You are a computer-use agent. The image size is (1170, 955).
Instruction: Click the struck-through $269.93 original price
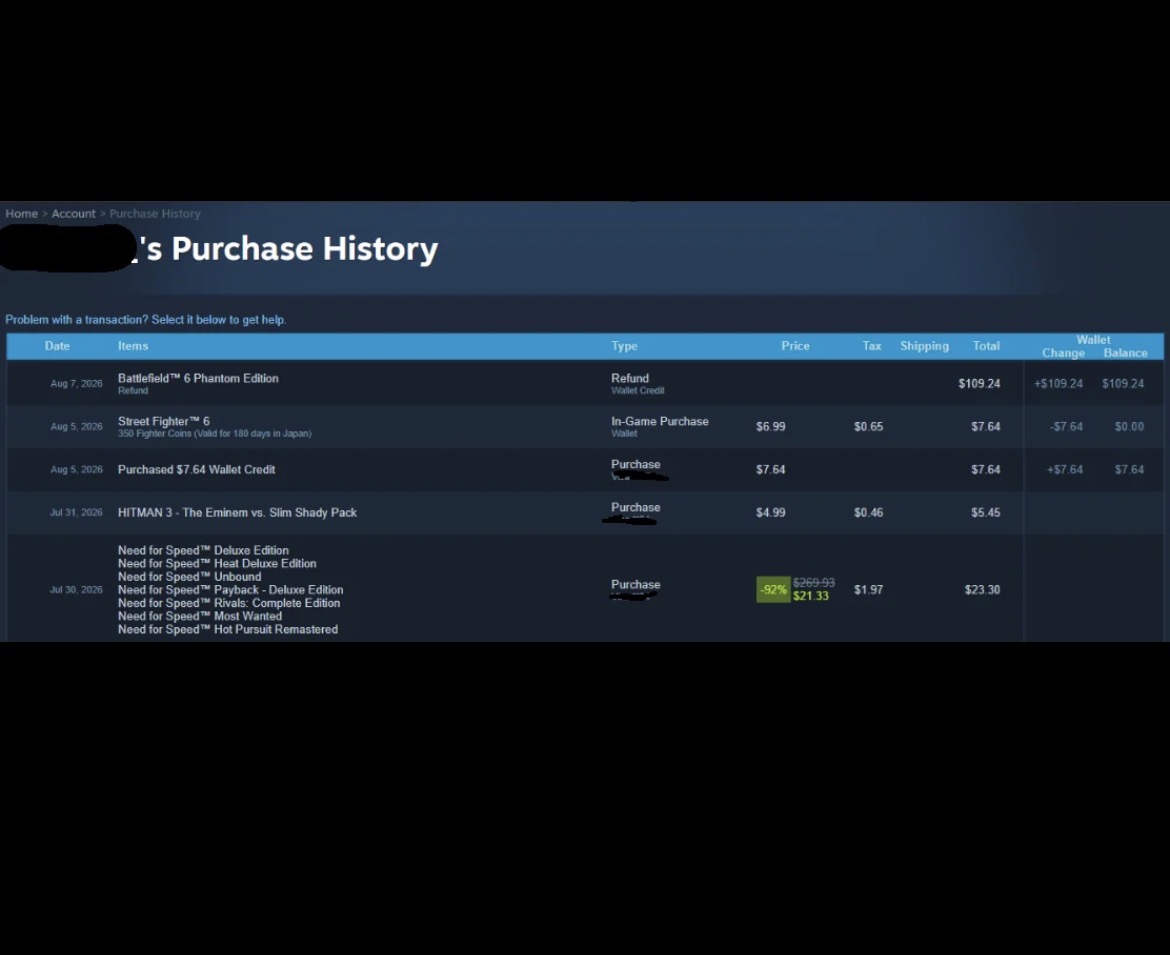(813, 583)
